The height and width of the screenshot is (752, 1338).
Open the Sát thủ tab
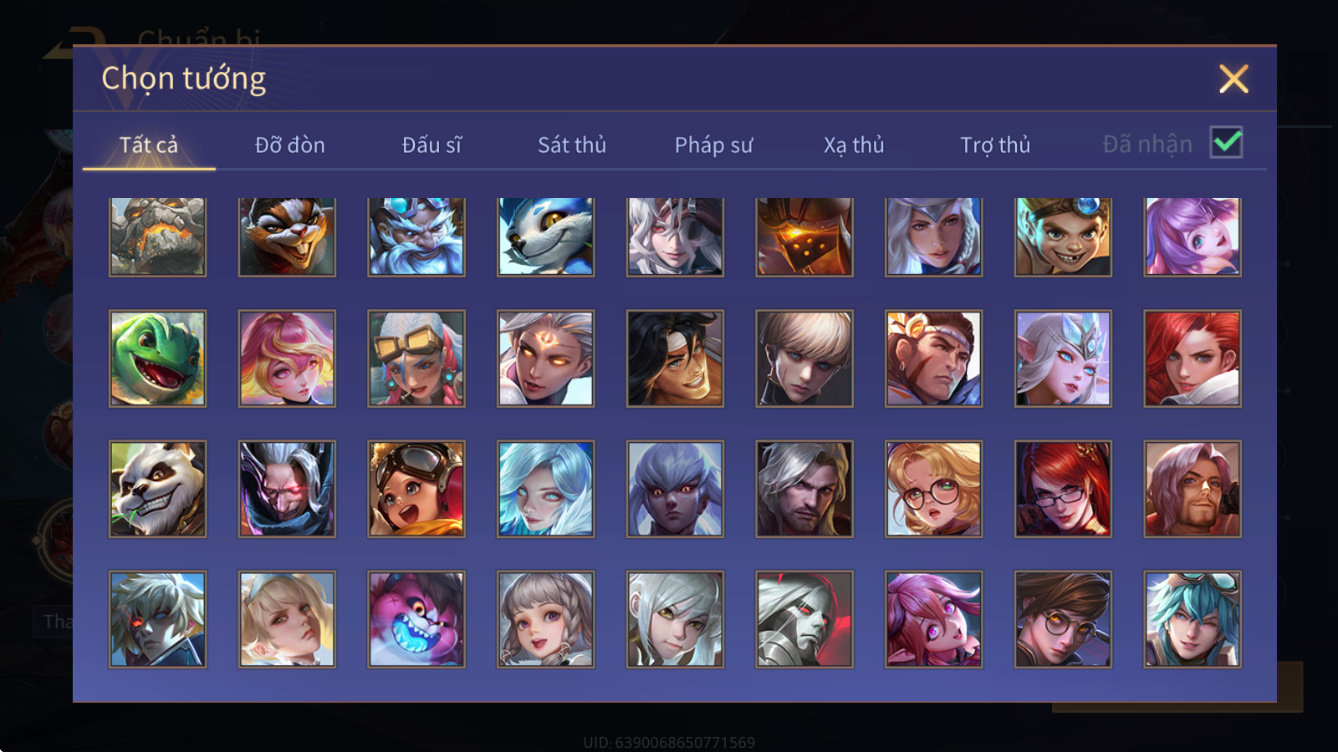tap(572, 145)
